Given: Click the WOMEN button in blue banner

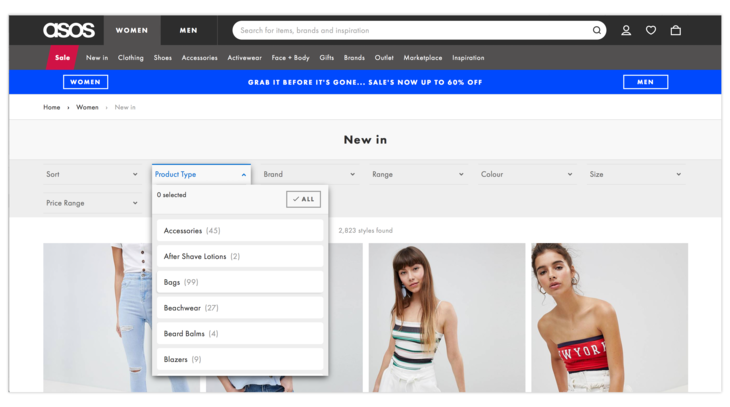Looking at the screenshot, I should click(x=85, y=82).
